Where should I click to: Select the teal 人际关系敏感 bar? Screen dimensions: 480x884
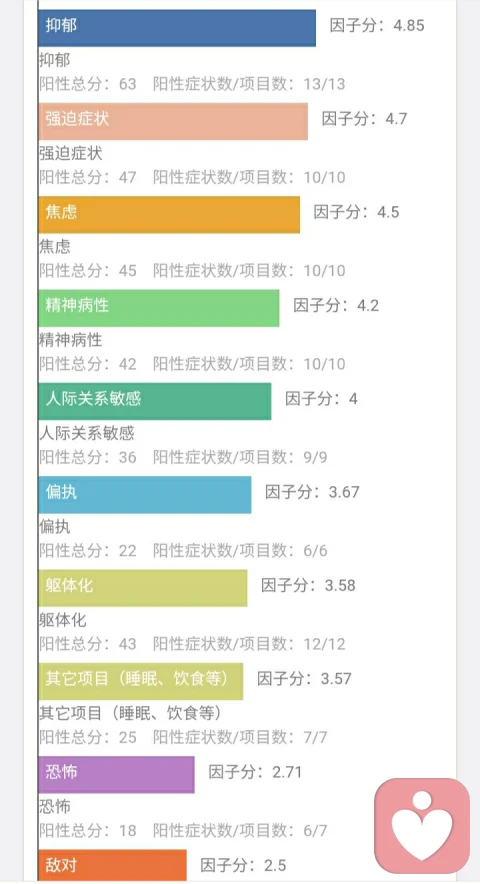[x=155, y=401]
